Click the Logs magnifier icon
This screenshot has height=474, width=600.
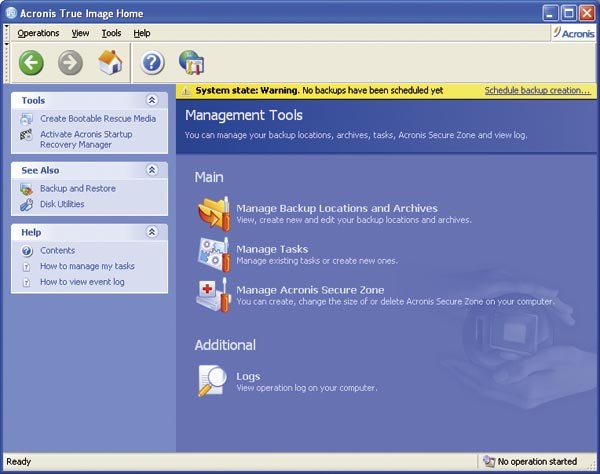[214, 380]
